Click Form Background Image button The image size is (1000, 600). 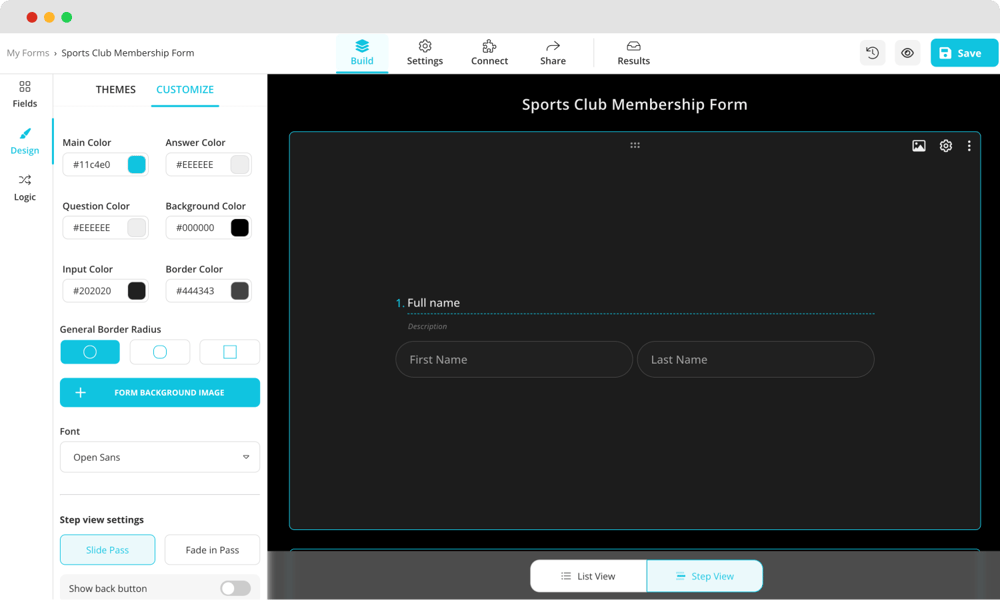click(160, 393)
